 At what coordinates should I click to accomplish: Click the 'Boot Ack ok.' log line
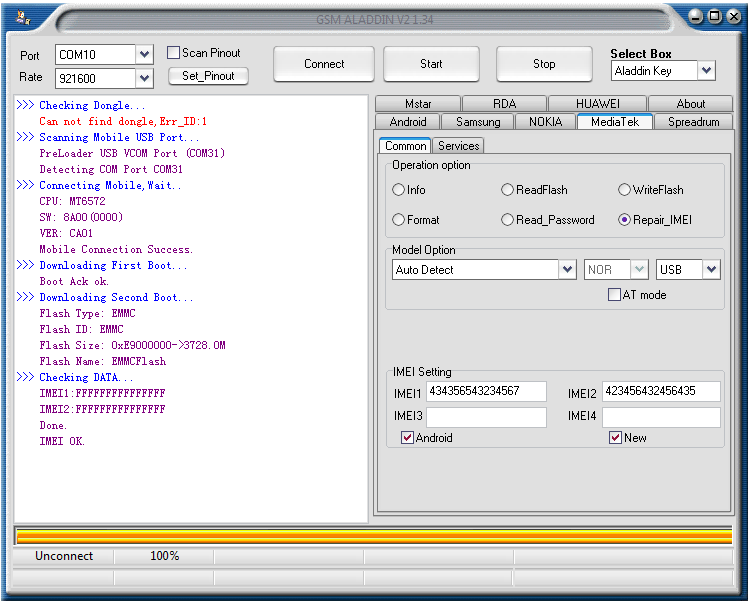point(74,281)
